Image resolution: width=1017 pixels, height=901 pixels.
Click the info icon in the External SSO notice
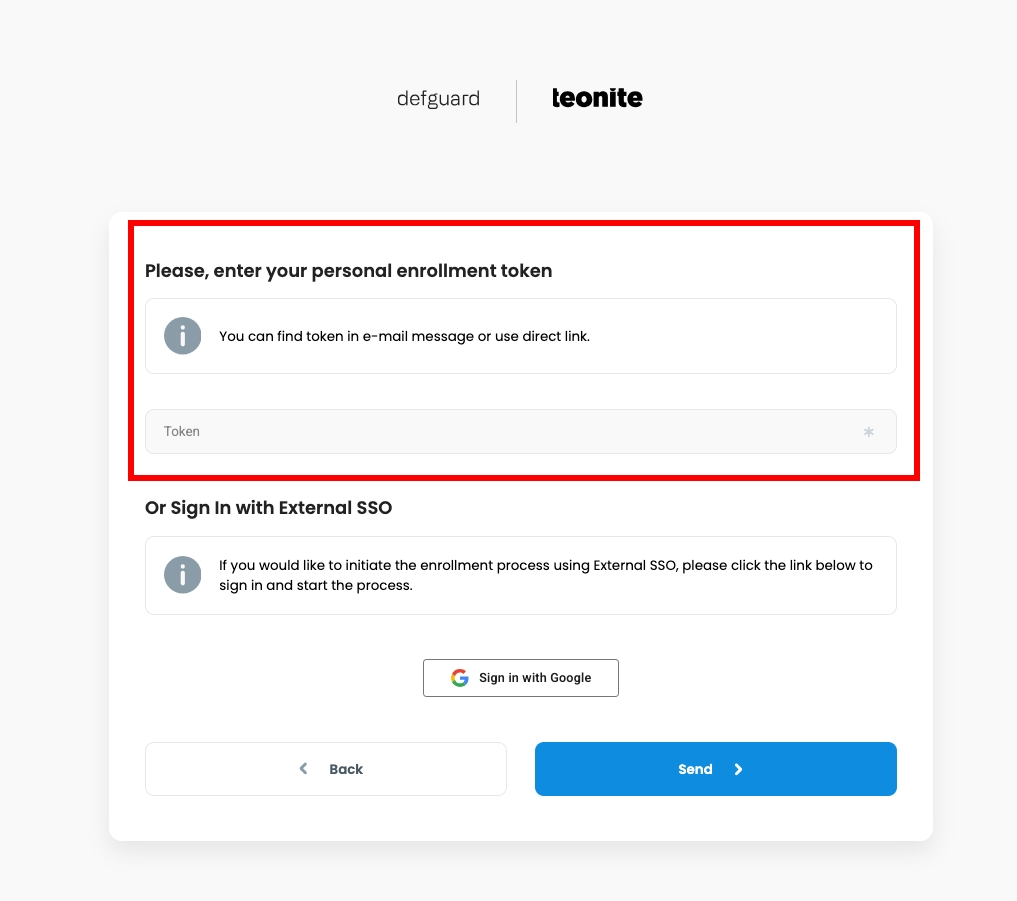pyautogui.click(x=183, y=575)
